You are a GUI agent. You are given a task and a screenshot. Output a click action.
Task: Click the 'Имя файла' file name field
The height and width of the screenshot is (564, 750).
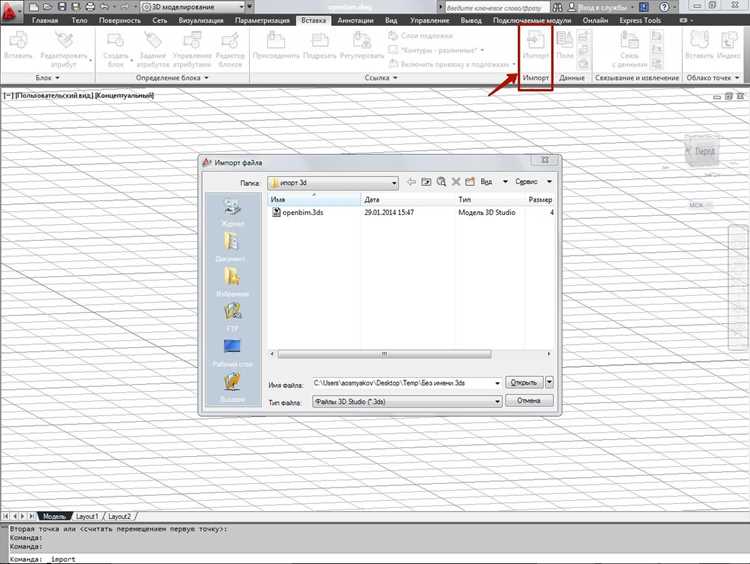pyautogui.click(x=407, y=383)
